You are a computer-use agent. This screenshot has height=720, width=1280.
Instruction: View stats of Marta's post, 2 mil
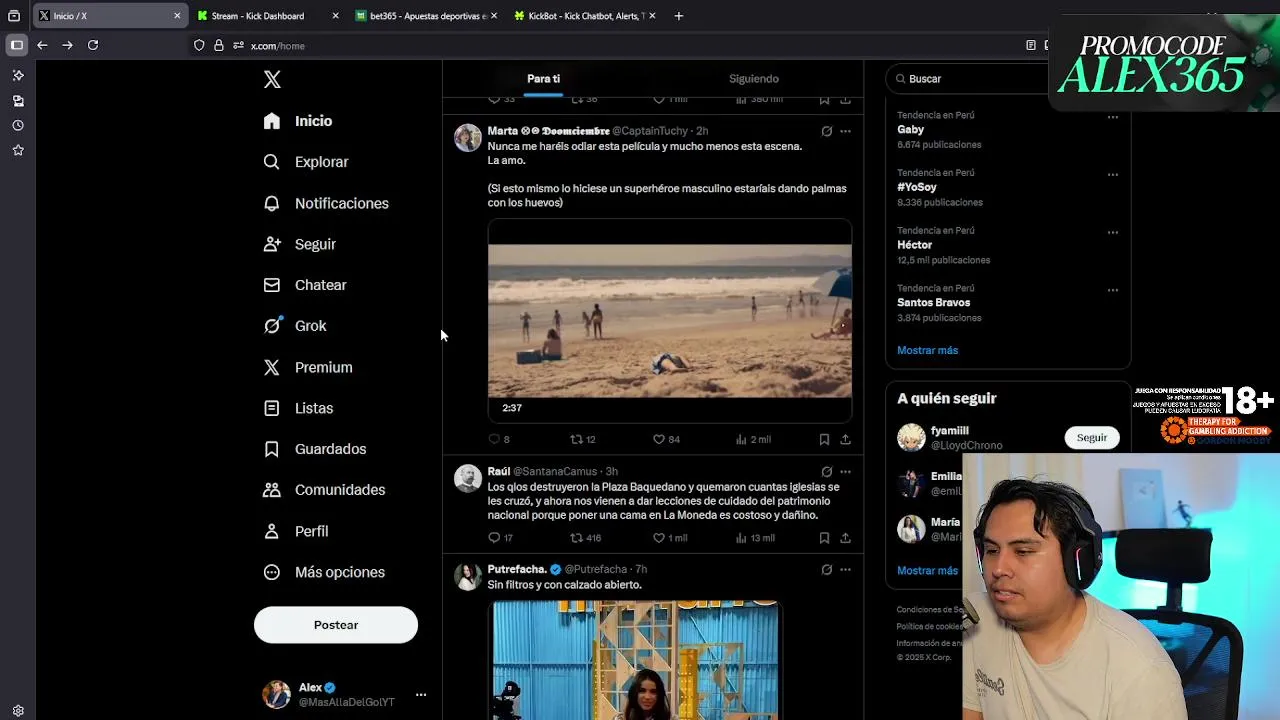[753, 439]
